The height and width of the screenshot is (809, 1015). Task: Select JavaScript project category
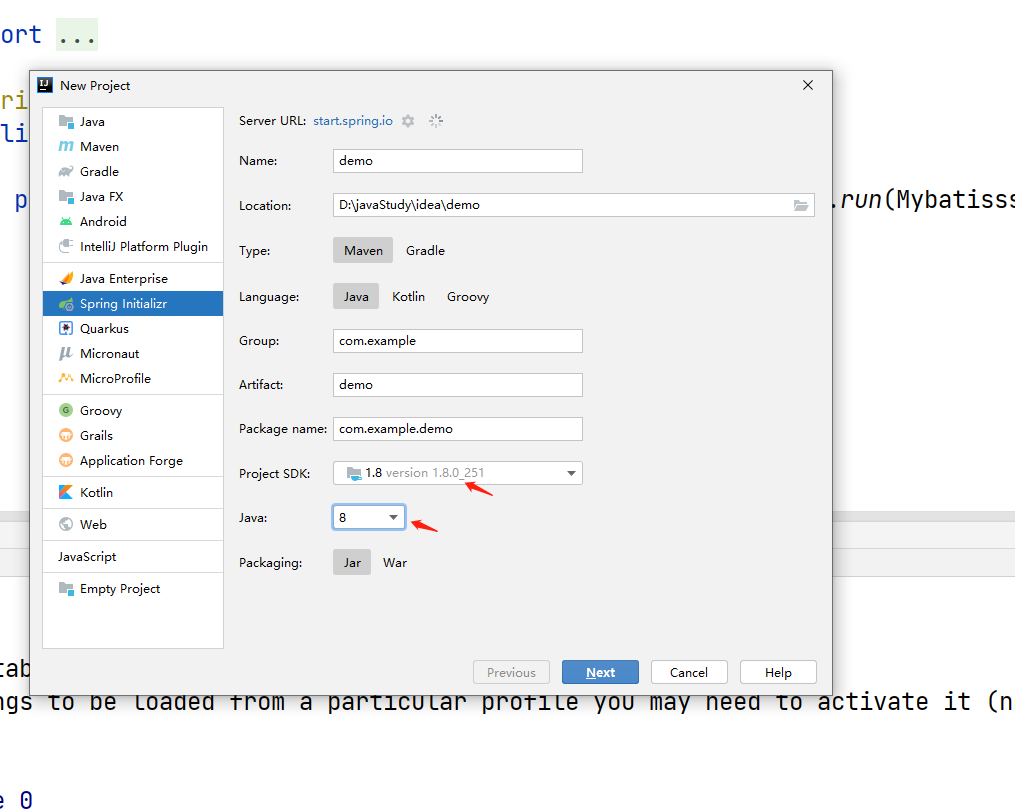133,557
